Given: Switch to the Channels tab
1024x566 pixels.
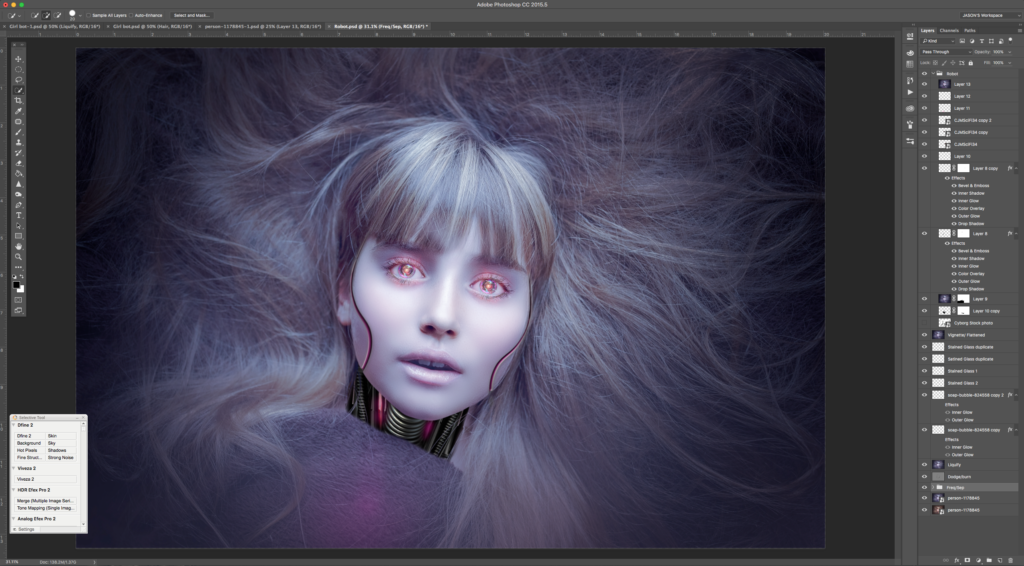Looking at the screenshot, I should point(949,31).
